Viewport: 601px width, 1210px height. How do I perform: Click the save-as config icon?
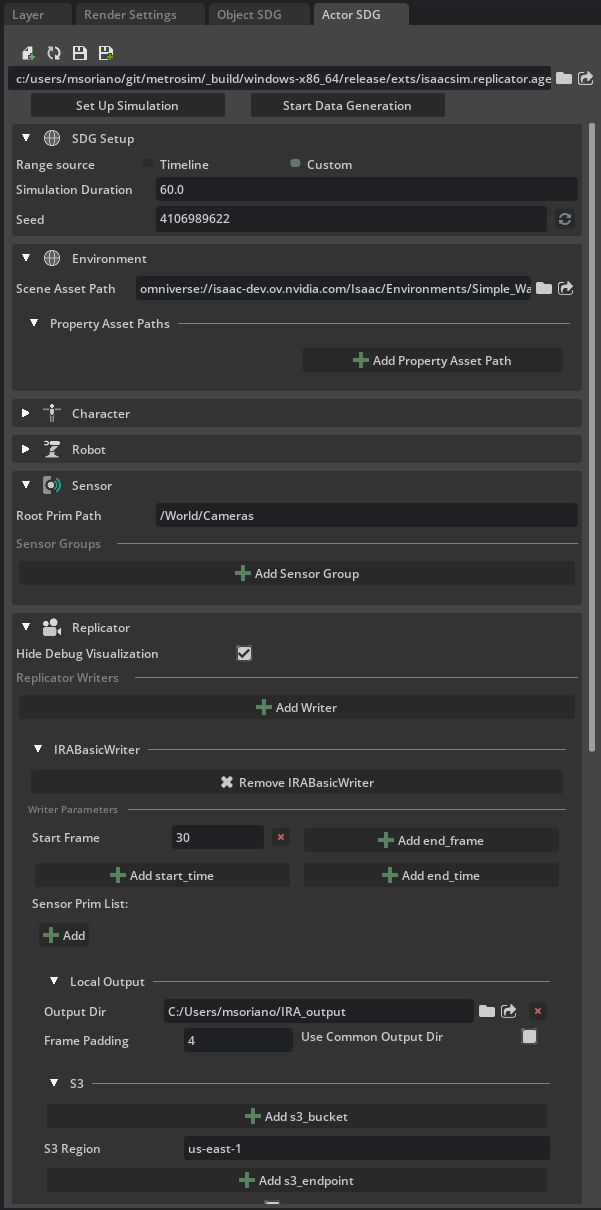pyautogui.click(x=106, y=53)
